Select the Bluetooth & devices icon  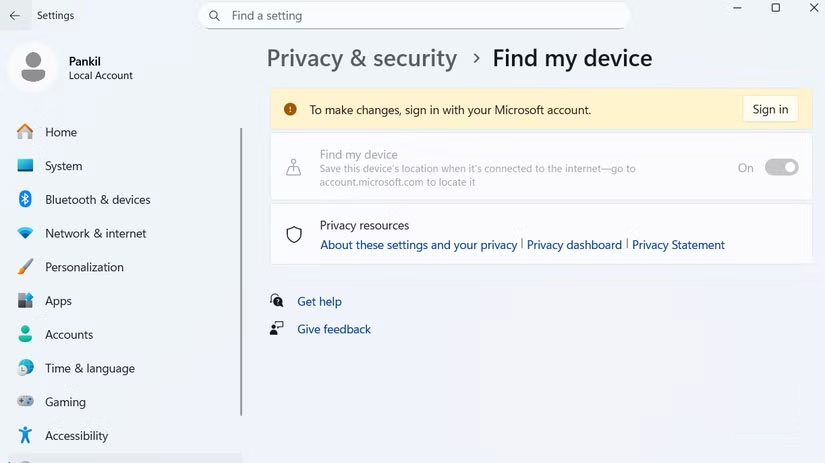click(x=26, y=200)
